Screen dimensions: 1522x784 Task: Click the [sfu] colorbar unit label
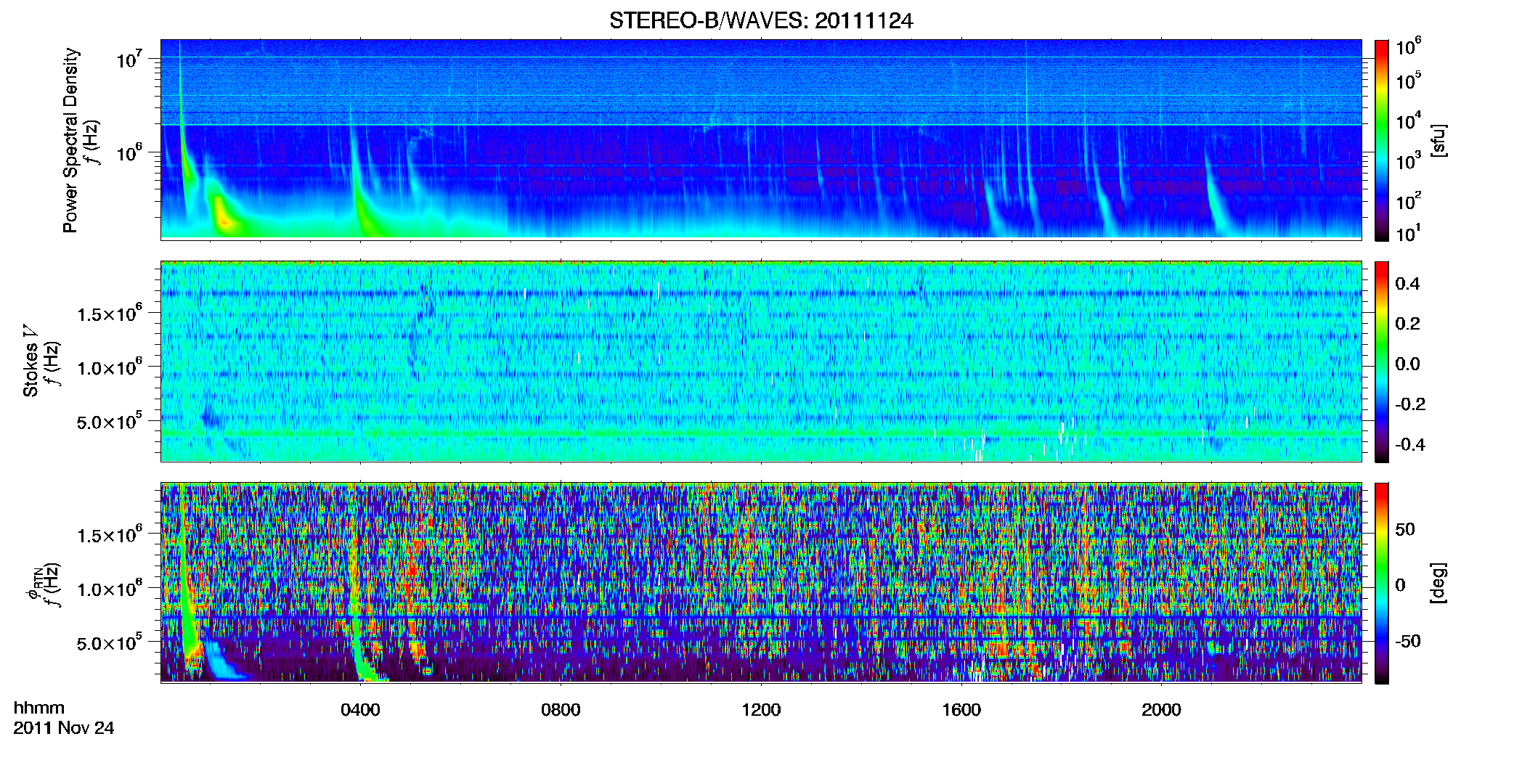(x=1438, y=140)
